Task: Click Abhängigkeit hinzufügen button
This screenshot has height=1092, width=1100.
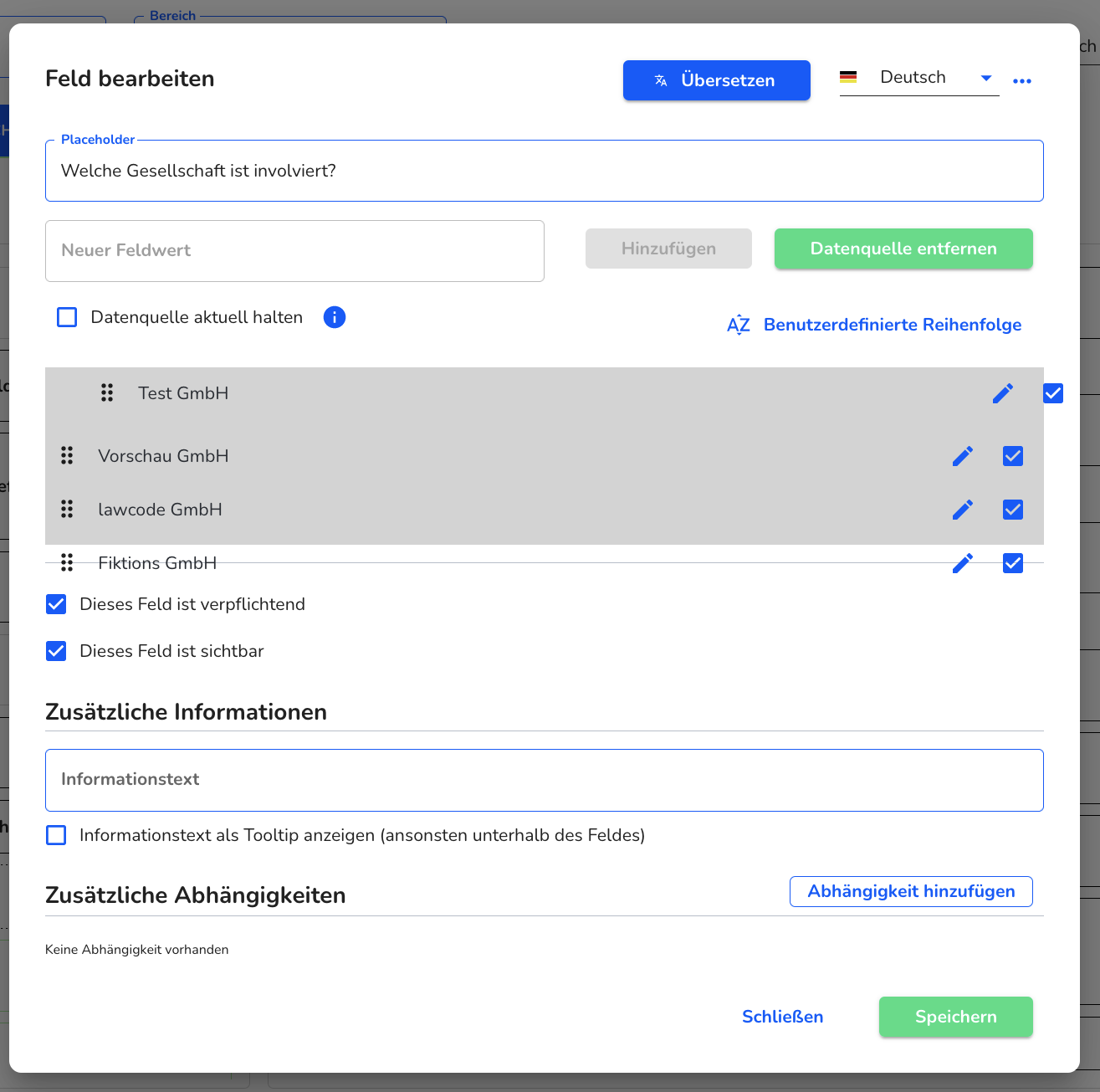Action: [911, 891]
